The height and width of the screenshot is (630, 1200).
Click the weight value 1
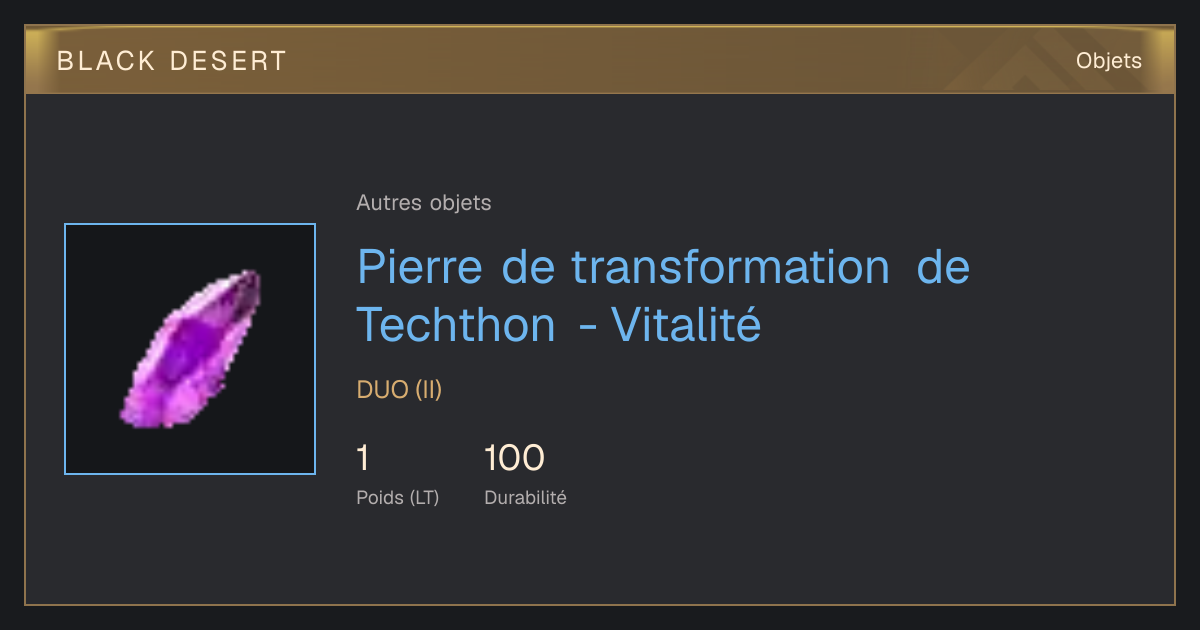363,458
